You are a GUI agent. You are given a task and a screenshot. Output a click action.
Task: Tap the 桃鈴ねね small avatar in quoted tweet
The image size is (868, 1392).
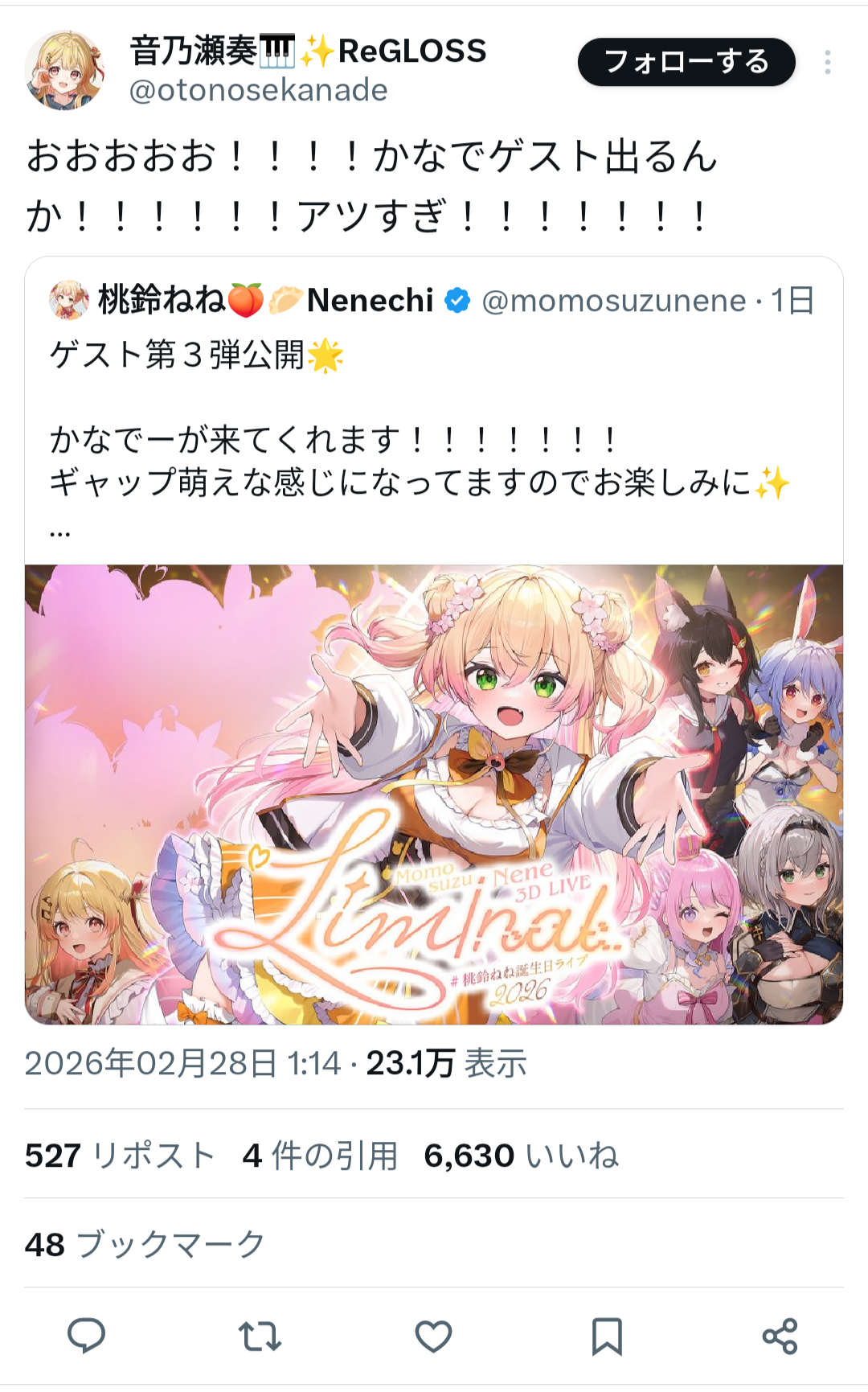coord(69,301)
